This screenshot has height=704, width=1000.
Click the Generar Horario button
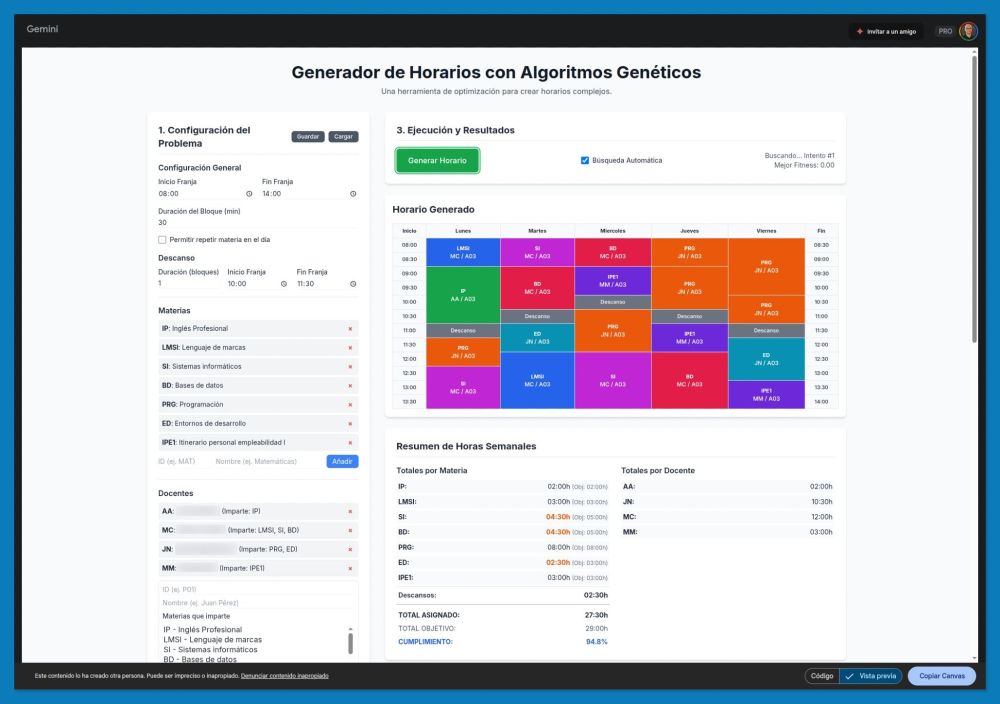[x=438, y=161]
